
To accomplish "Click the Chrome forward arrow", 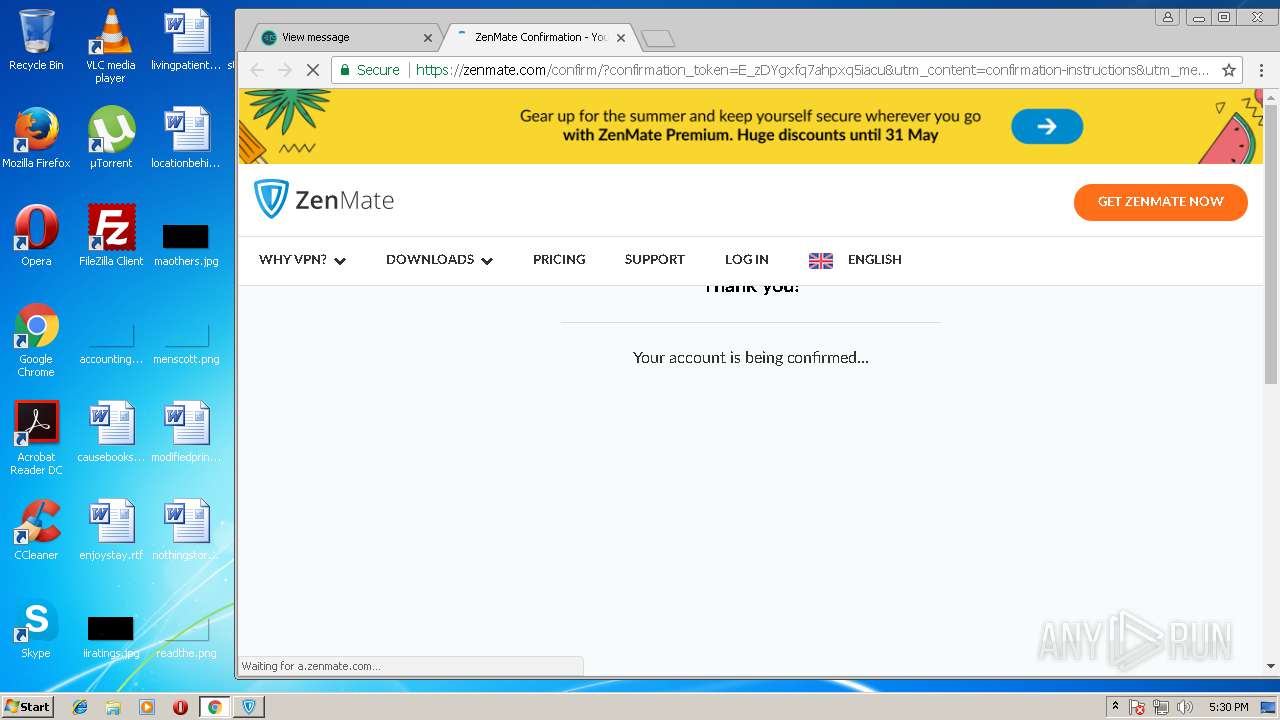I will [284, 70].
